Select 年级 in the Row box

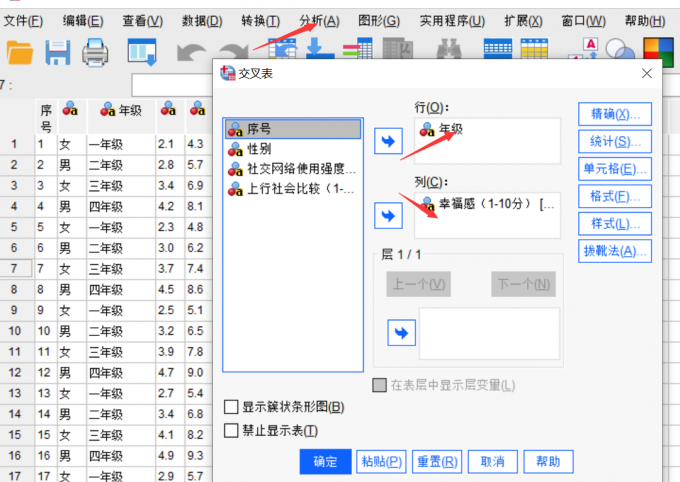[x=487, y=129]
